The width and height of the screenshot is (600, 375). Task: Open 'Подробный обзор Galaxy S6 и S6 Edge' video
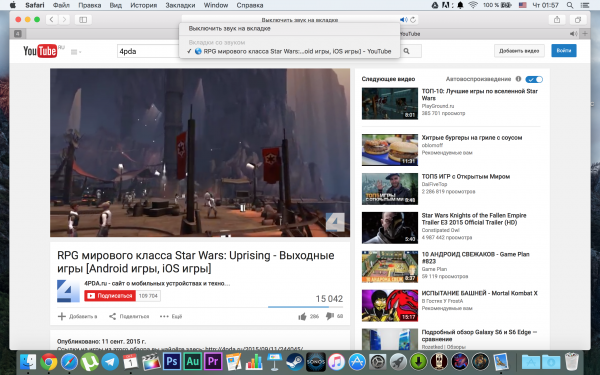(479, 336)
